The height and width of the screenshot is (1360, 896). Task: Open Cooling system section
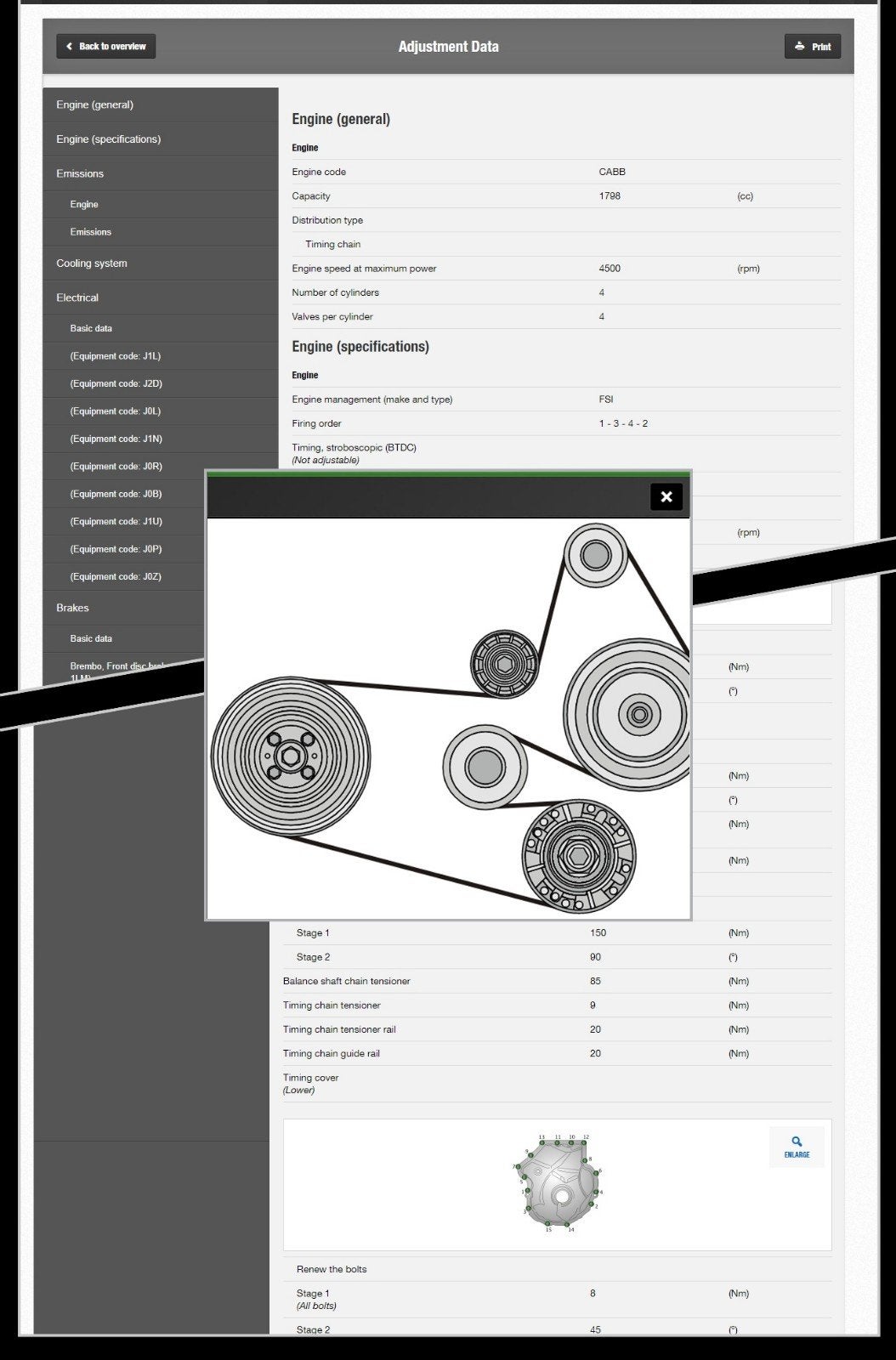pos(161,263)
